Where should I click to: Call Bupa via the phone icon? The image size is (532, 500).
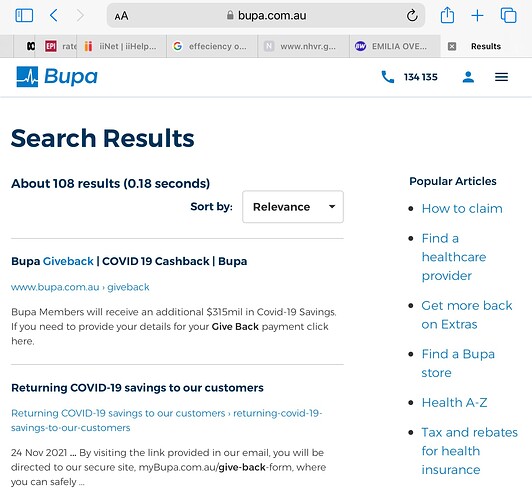(x=388, y=77)
